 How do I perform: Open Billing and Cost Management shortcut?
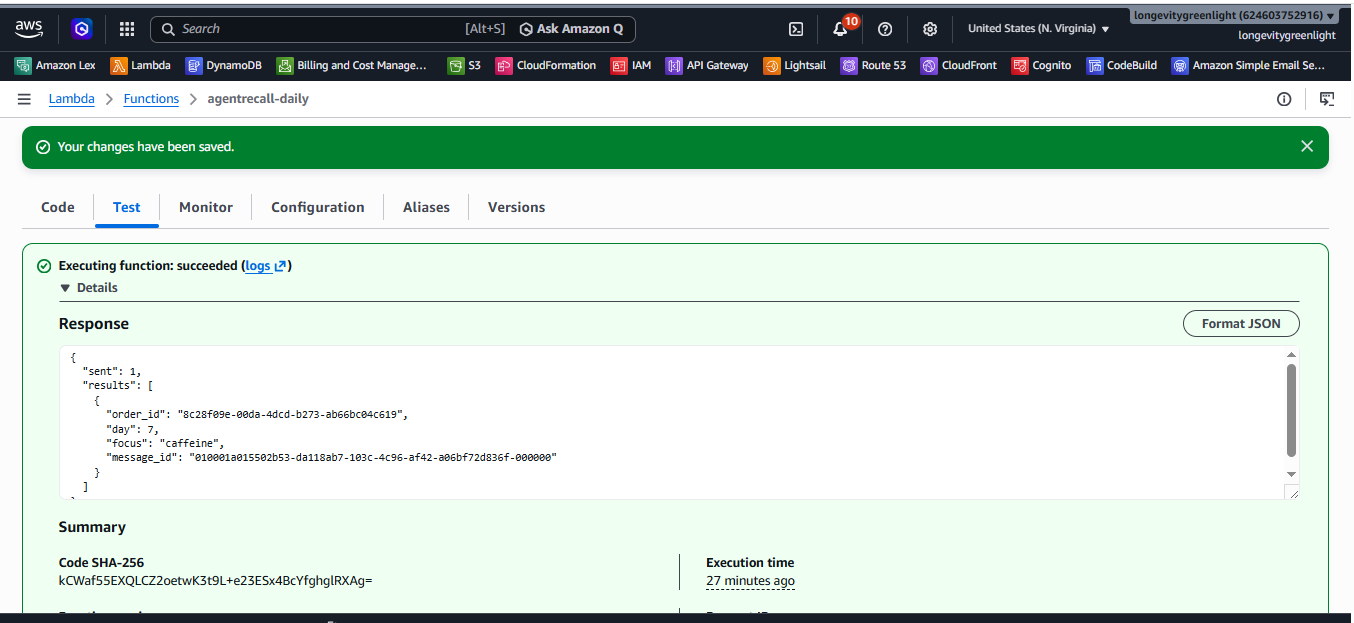tap(352, 65)
